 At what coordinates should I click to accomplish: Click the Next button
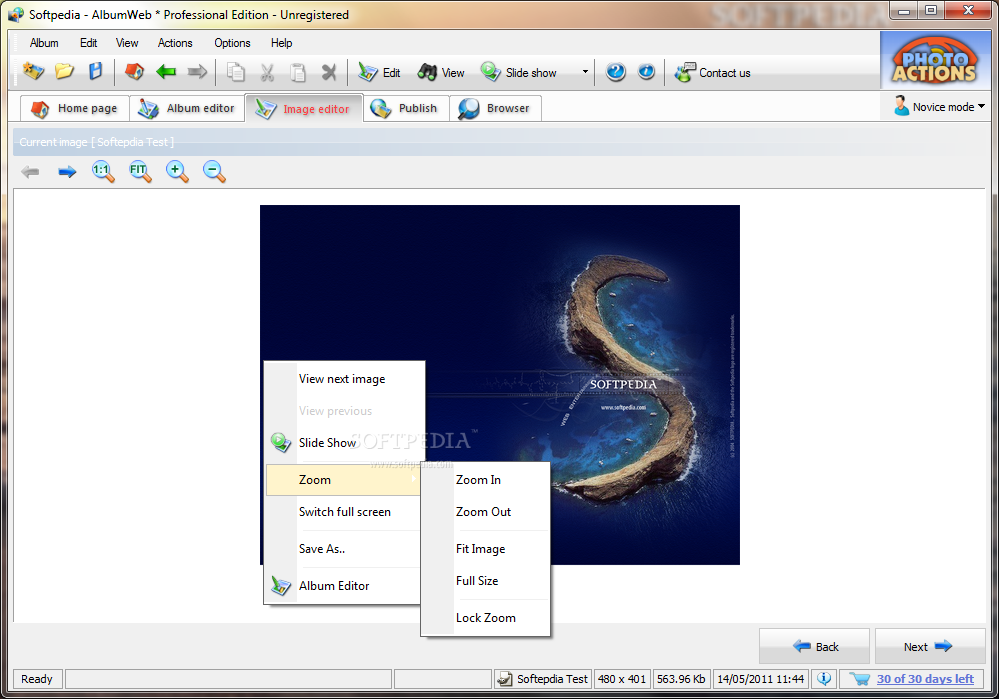pyautogui.click(x=930, y=646)
